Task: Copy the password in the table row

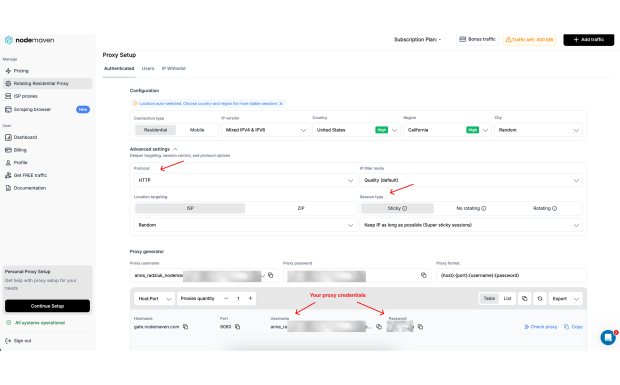Action: click(420, 327)
